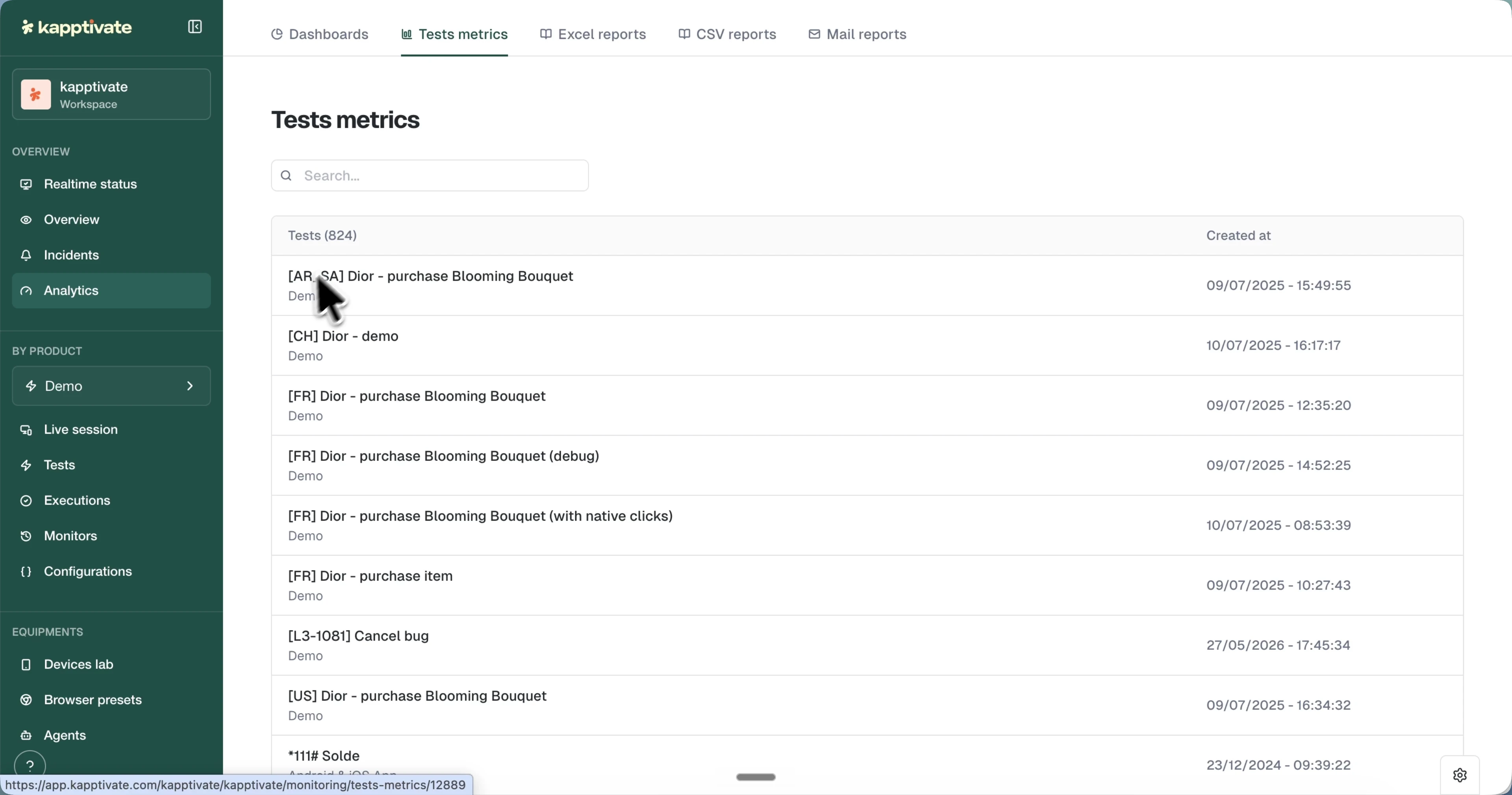1512x795 pixels.
Task: Click the Dashboards pie chart icon
Action: [x=276, y=34]
